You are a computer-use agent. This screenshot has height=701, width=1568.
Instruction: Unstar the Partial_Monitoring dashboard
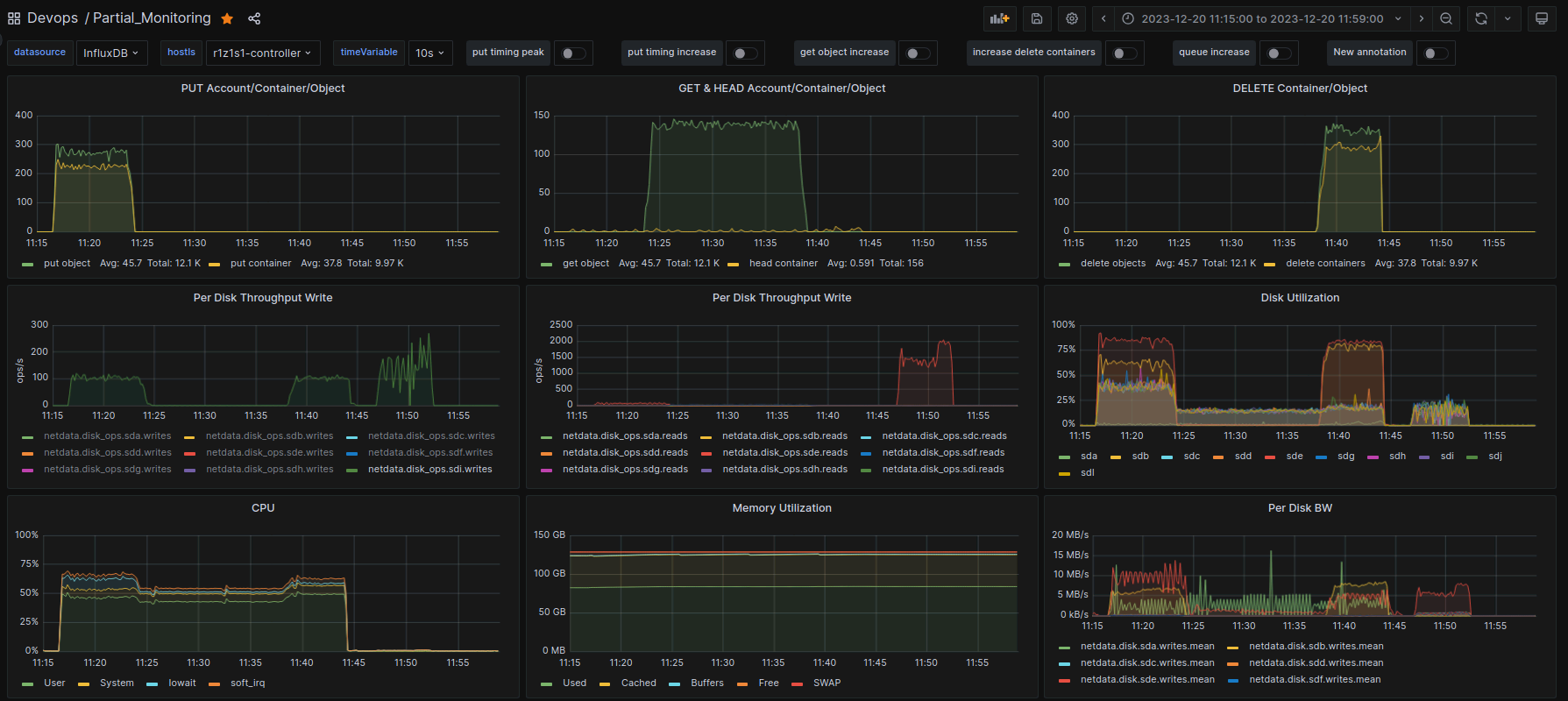227,18
